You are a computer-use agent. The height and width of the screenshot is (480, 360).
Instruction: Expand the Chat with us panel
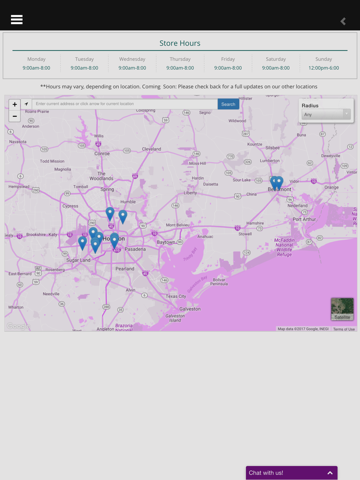(292, 473)
